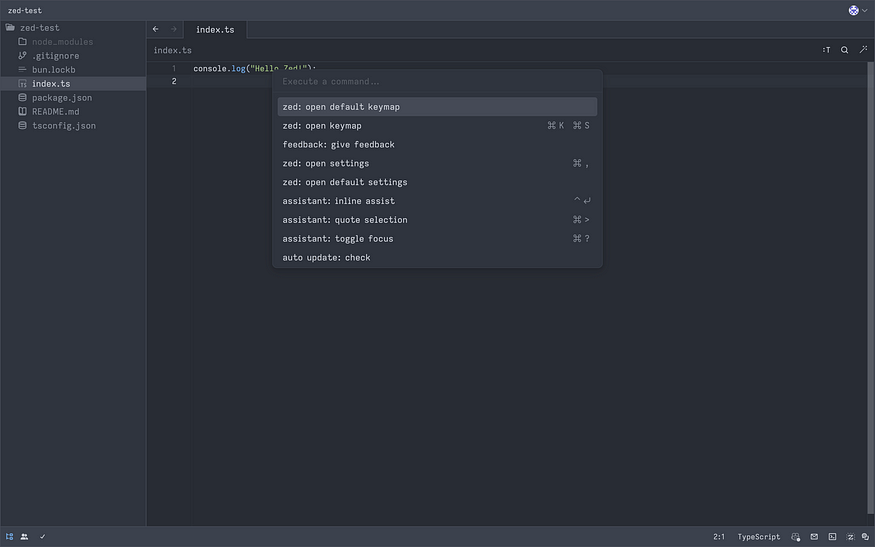Click line number 2 in gutter

point(174,81)
